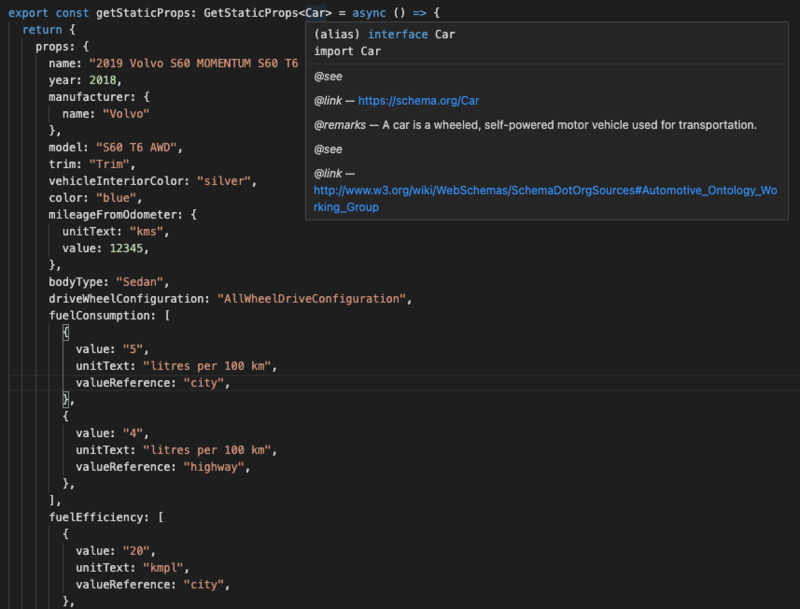800x609 pixels.
Task: Click the async keyword
Action: [x=369, y=13]
